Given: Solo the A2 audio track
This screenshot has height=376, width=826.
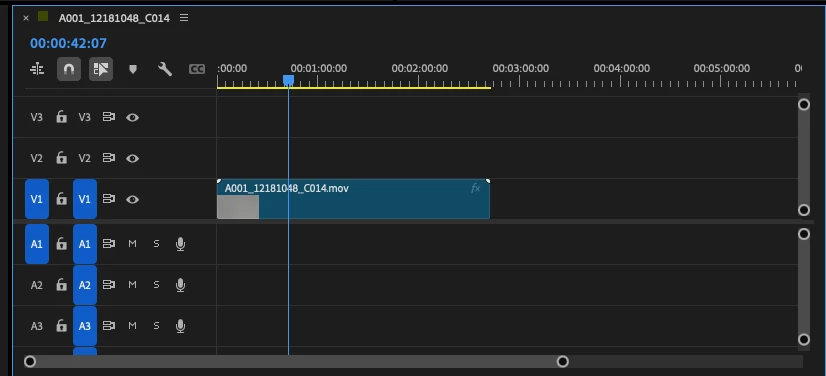Looking at the screenshot, I should (156, 285).
